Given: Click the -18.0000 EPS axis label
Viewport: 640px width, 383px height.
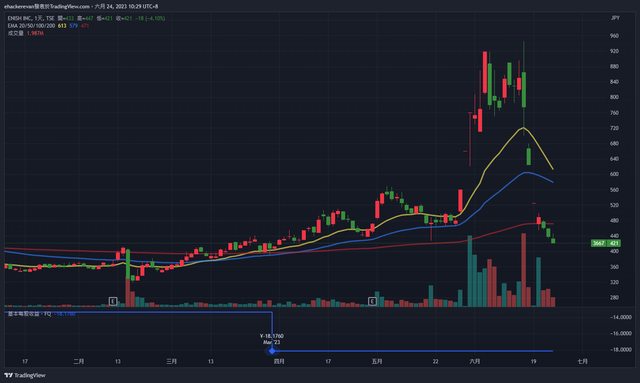Looking at the screenshot, I should 621,350.
